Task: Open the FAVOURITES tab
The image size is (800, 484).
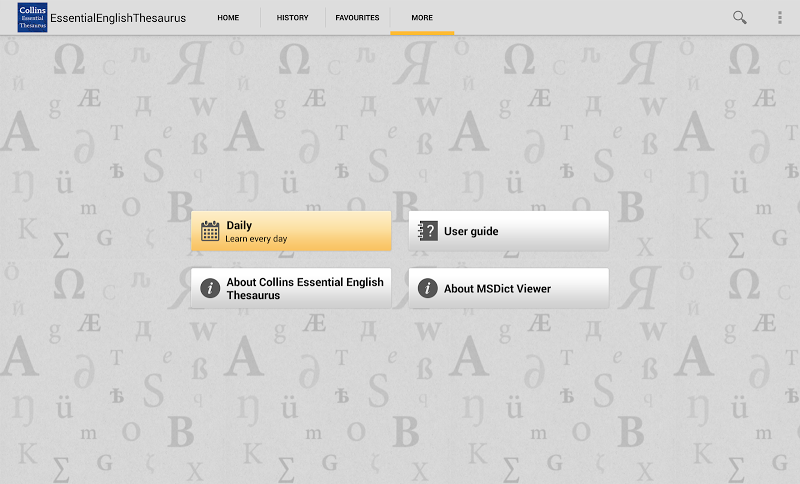Action: (x=357, y=17)
